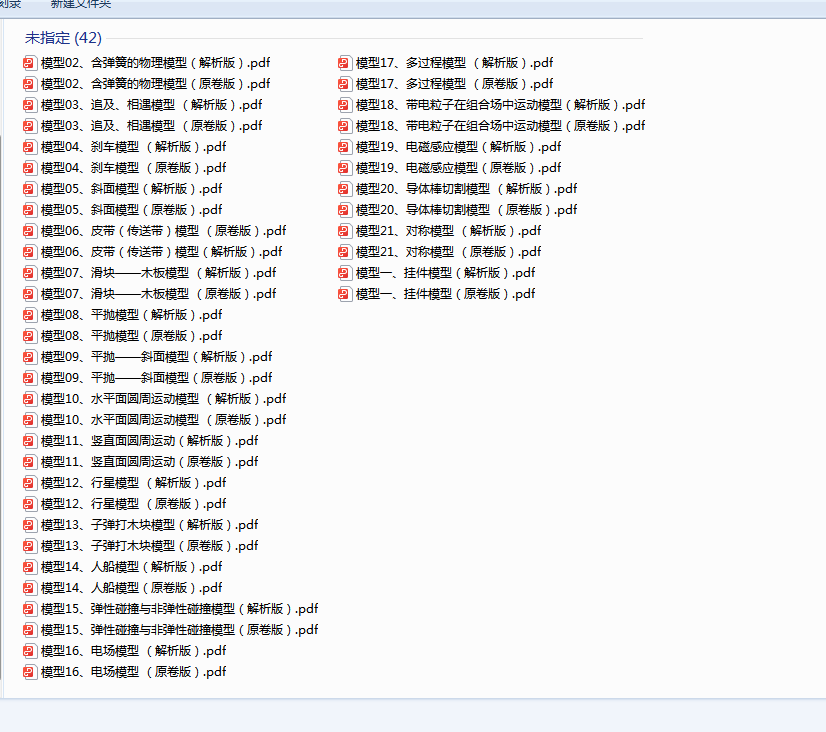Click PDF icon of 模型21、对称模型（解析版）
The width and height of the screenshot is (826, 732).
tap(345, 231)
